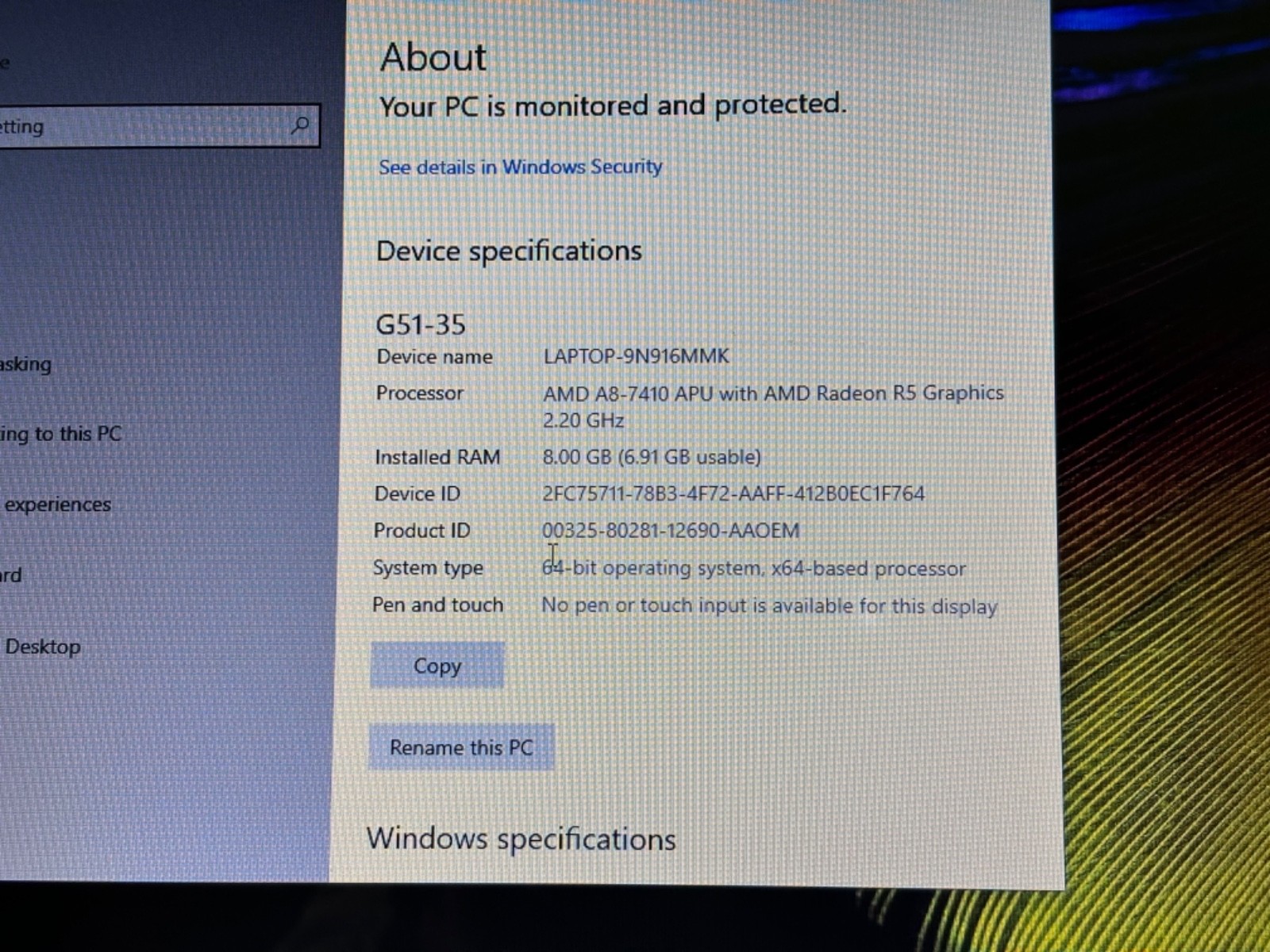
Task: Click the Windows specifications heading
Action: (521, 839)
